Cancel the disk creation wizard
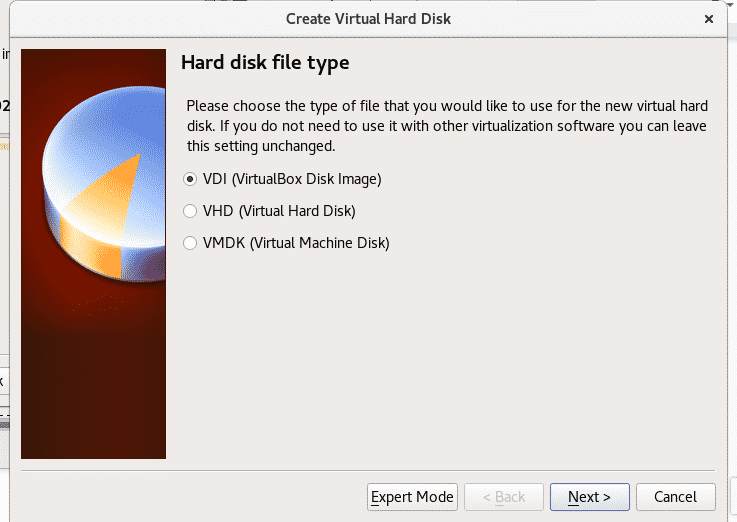 675,497
